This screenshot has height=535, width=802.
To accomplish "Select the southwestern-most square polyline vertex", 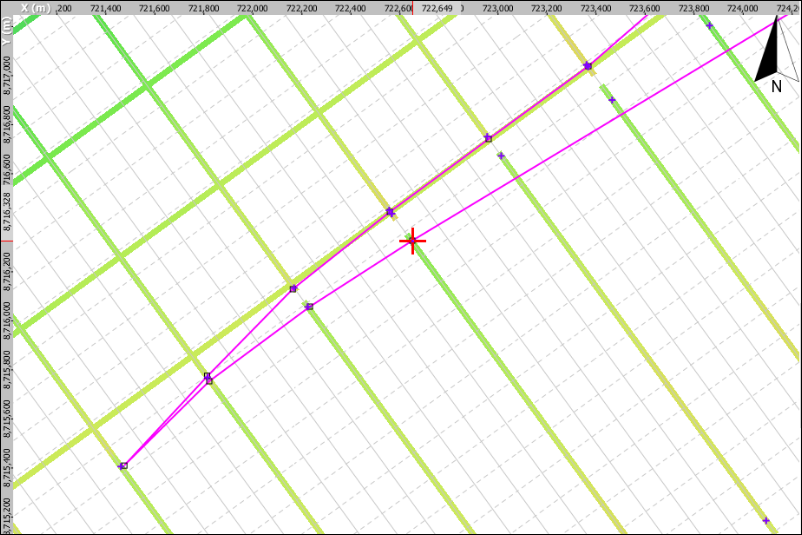I will click(123, 466).
